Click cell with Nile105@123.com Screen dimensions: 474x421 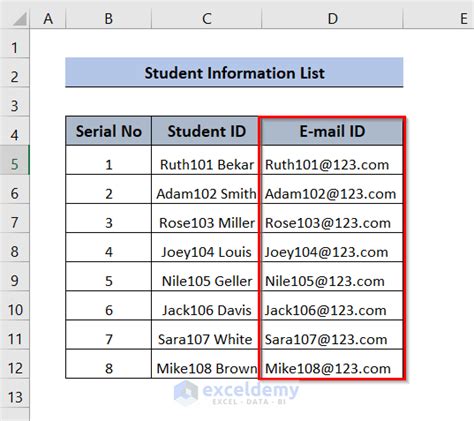332,277
